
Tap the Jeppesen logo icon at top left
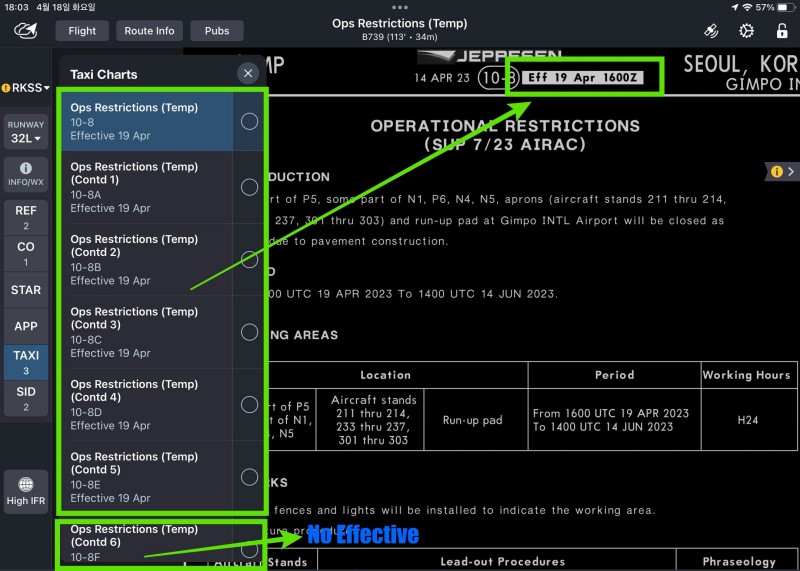pyautogui.click(x=25, y=31)
